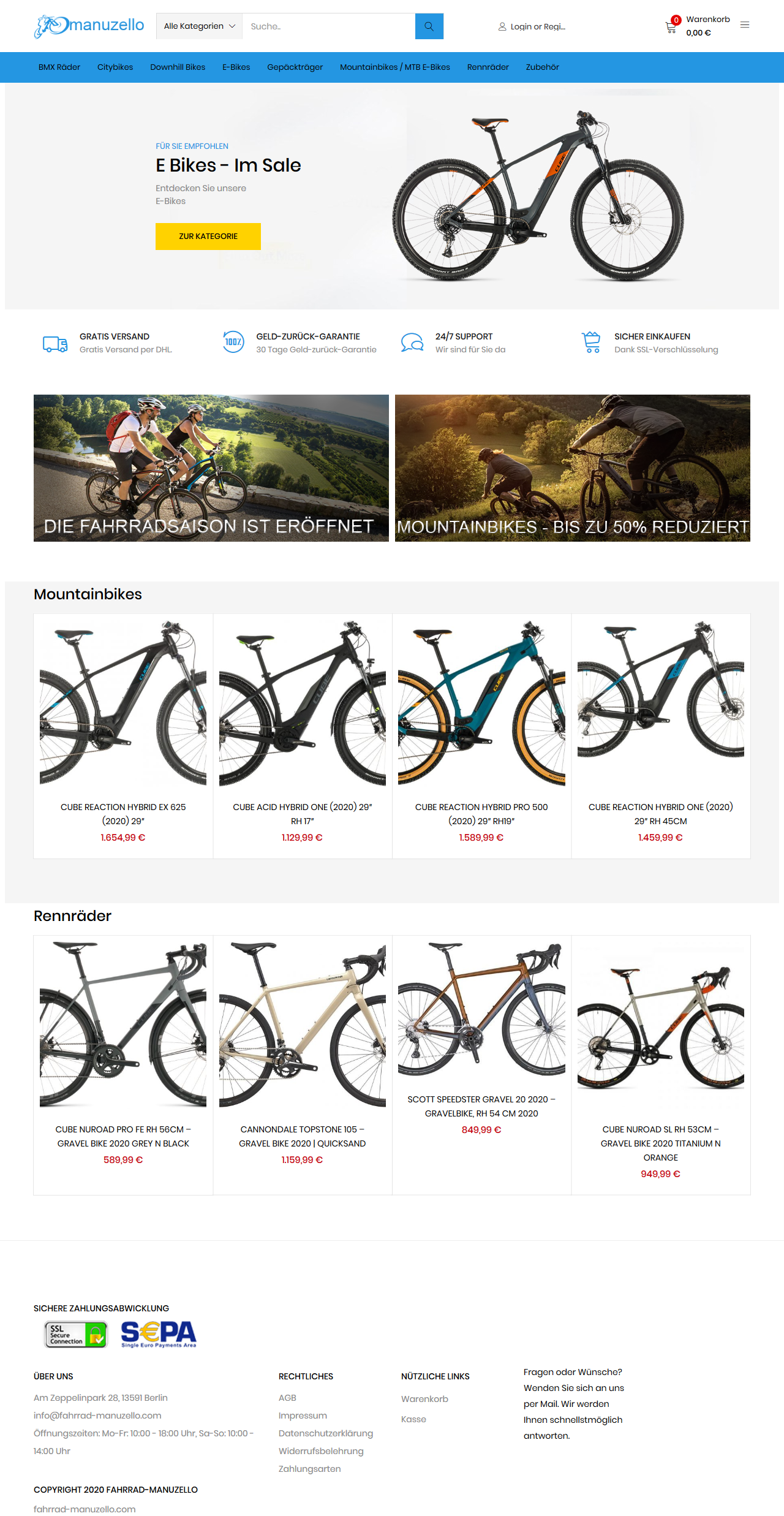The image size is (784, 1516).
Task: Open the Cube Acid Hybrid One thumbnail
Action: (303, 703)
